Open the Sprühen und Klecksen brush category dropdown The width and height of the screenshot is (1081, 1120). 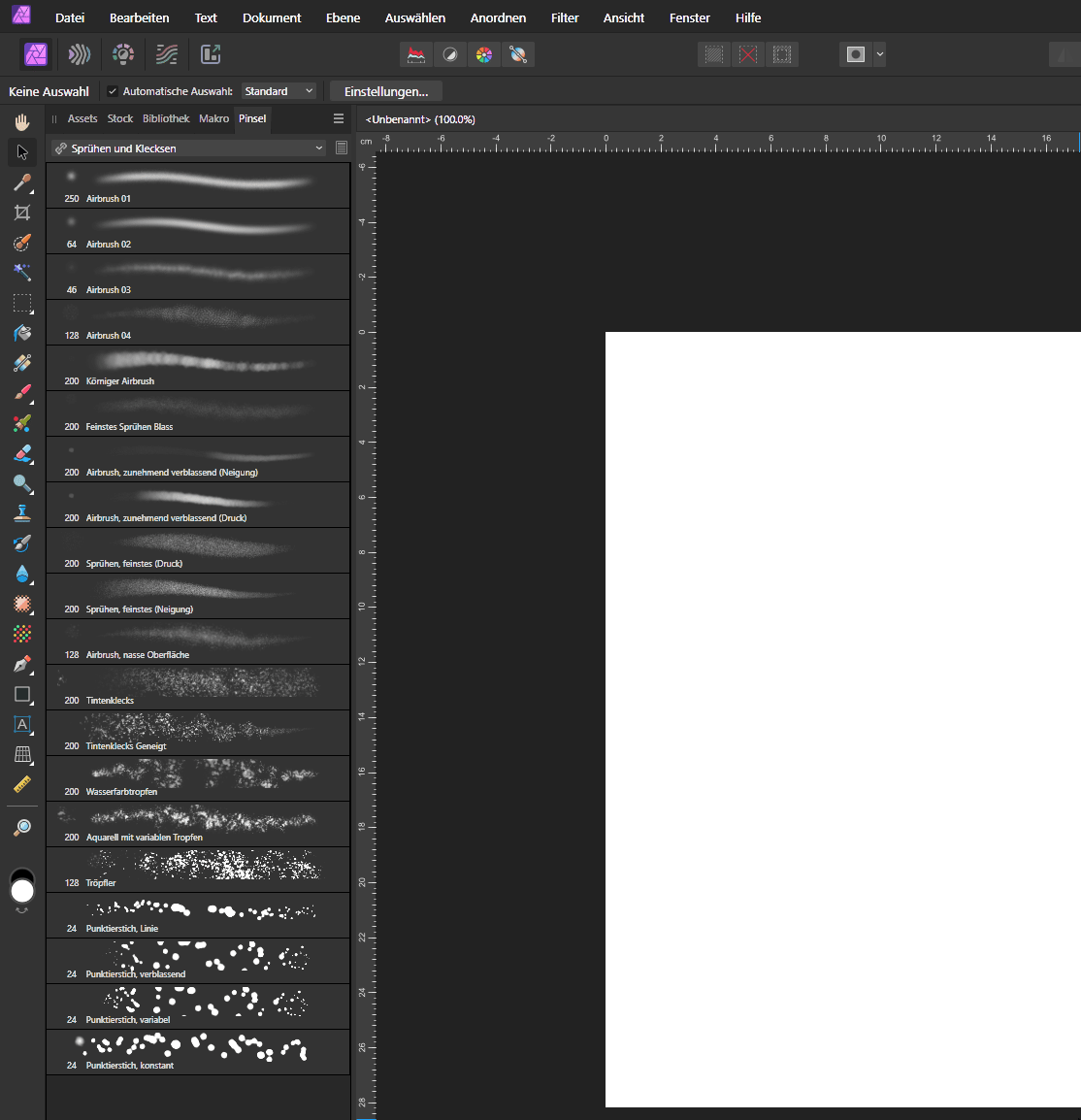(187, 148)
